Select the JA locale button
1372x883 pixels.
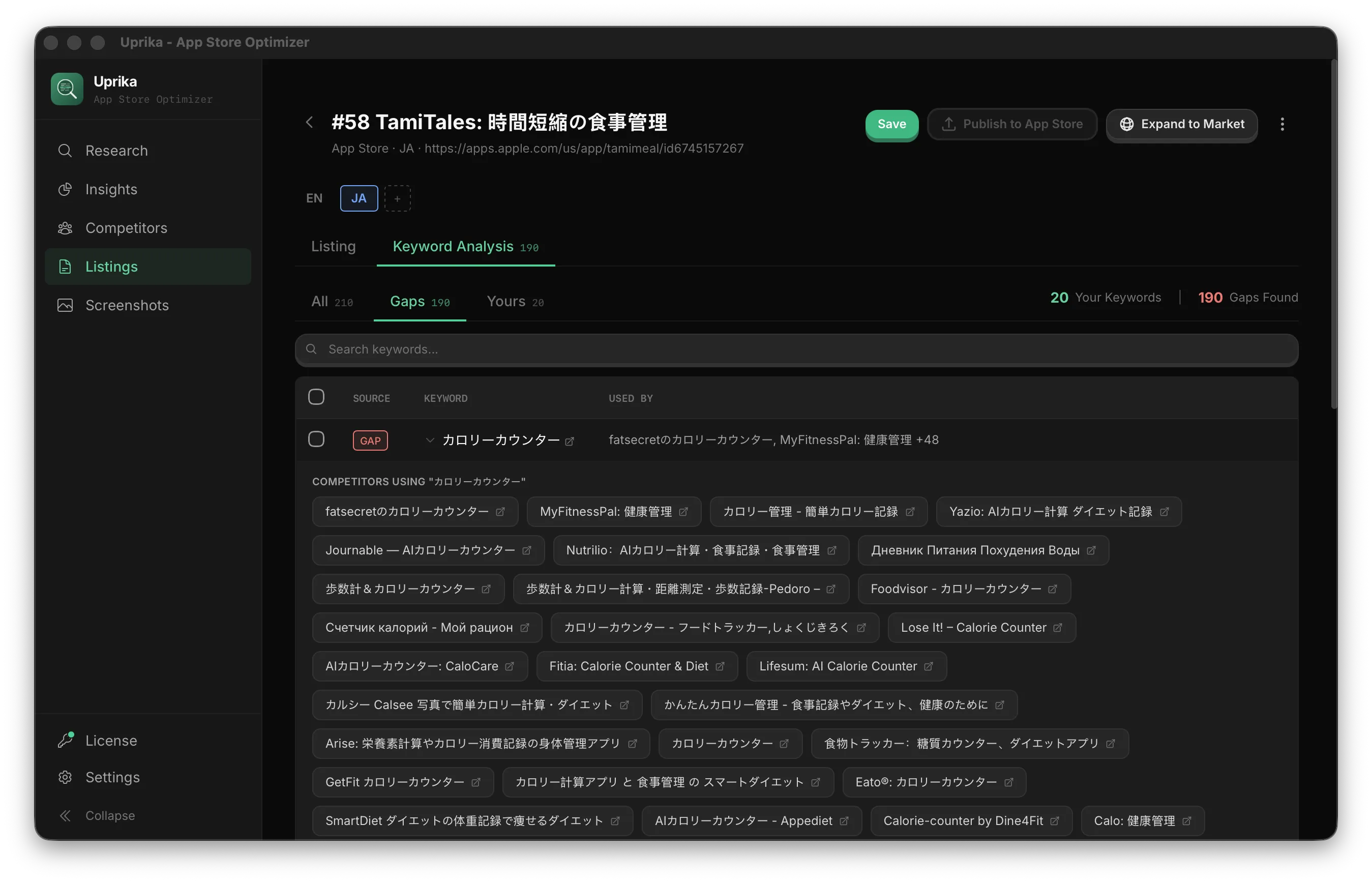tap(359, 198)
